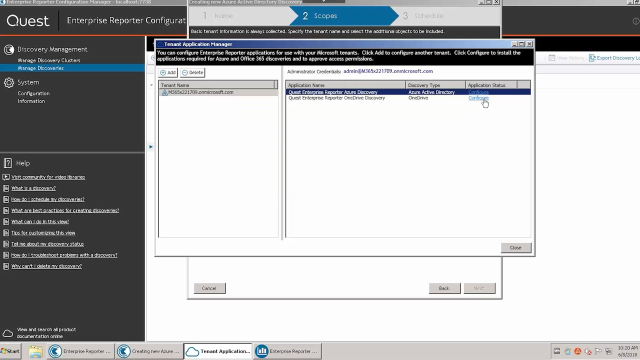Click Back in the discovery wizard
Image resolution: width=640 pixels, height=360 pixels.
click(x=444, y=288)
